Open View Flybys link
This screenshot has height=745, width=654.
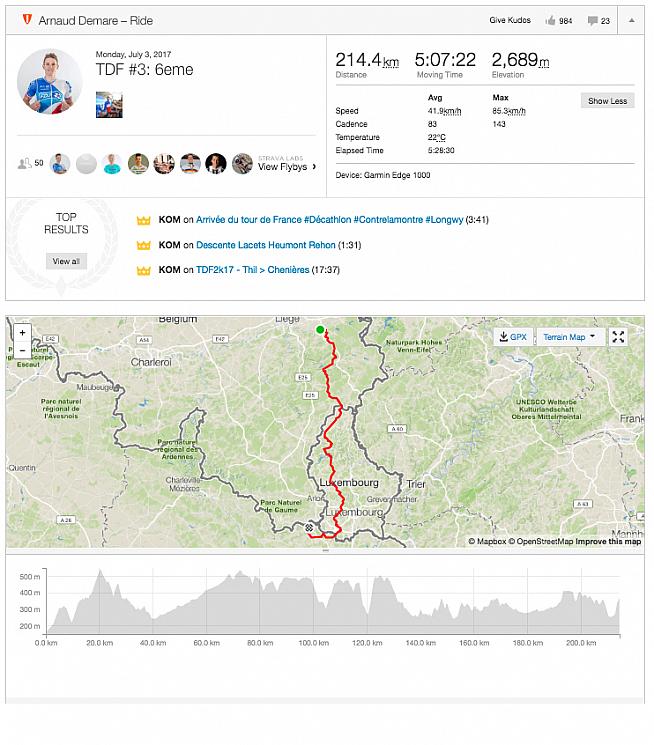[x=287, y=167]
